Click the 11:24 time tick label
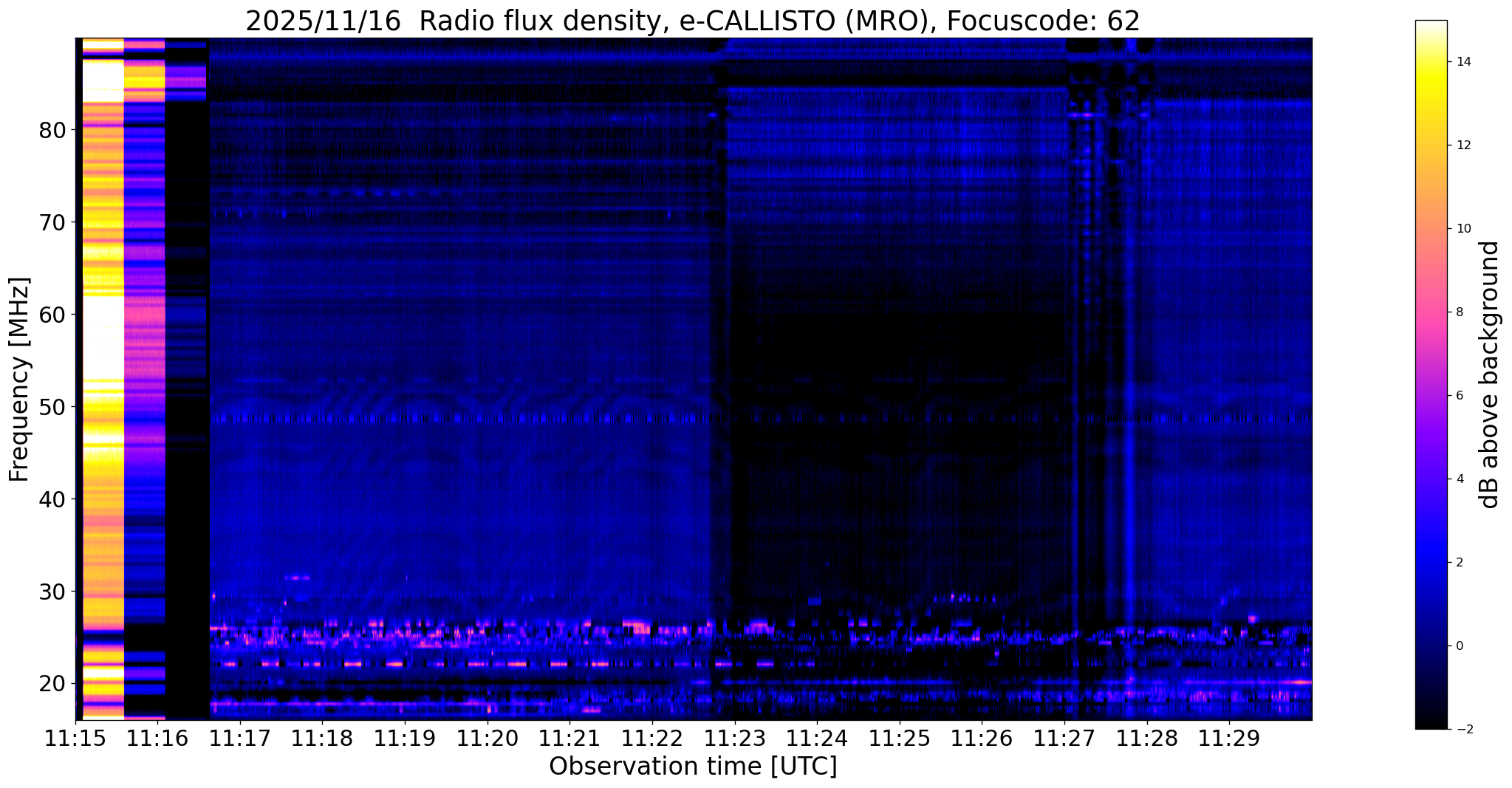 coord(817,739)
